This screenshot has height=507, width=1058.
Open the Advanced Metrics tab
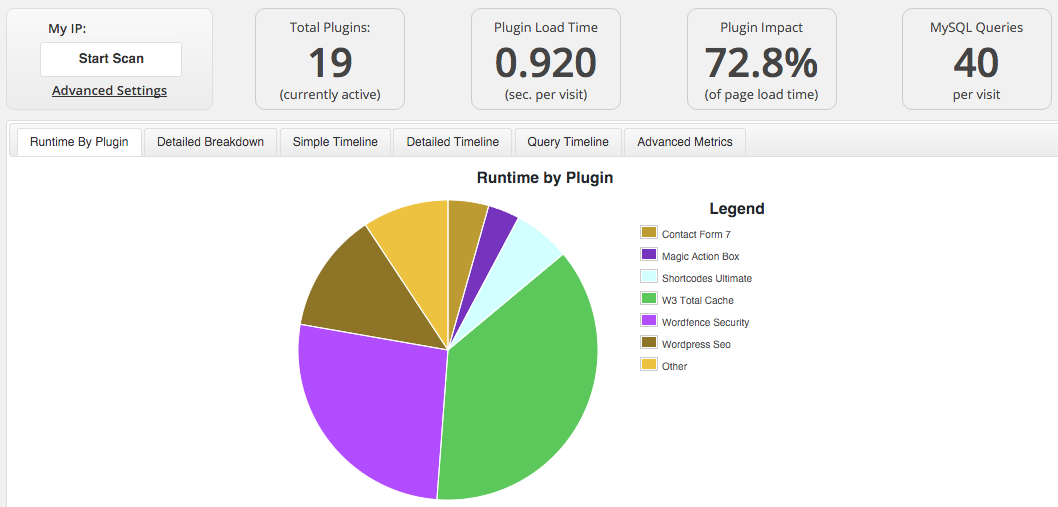point(685,142)
